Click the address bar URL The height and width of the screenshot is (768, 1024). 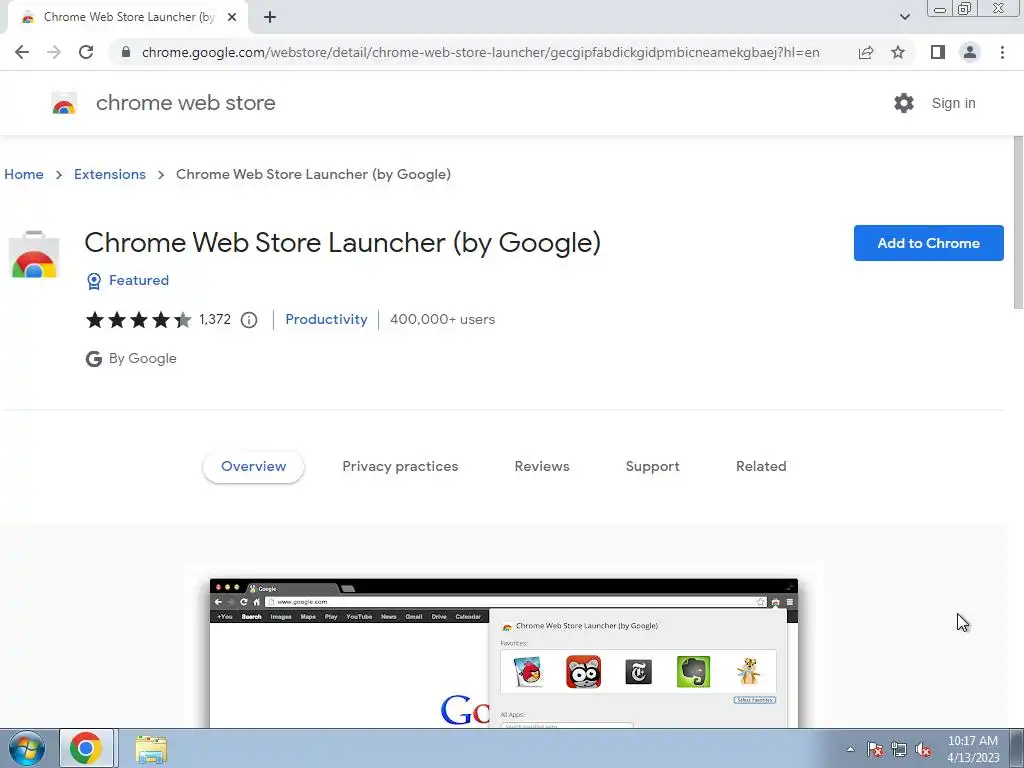point(481,52)
